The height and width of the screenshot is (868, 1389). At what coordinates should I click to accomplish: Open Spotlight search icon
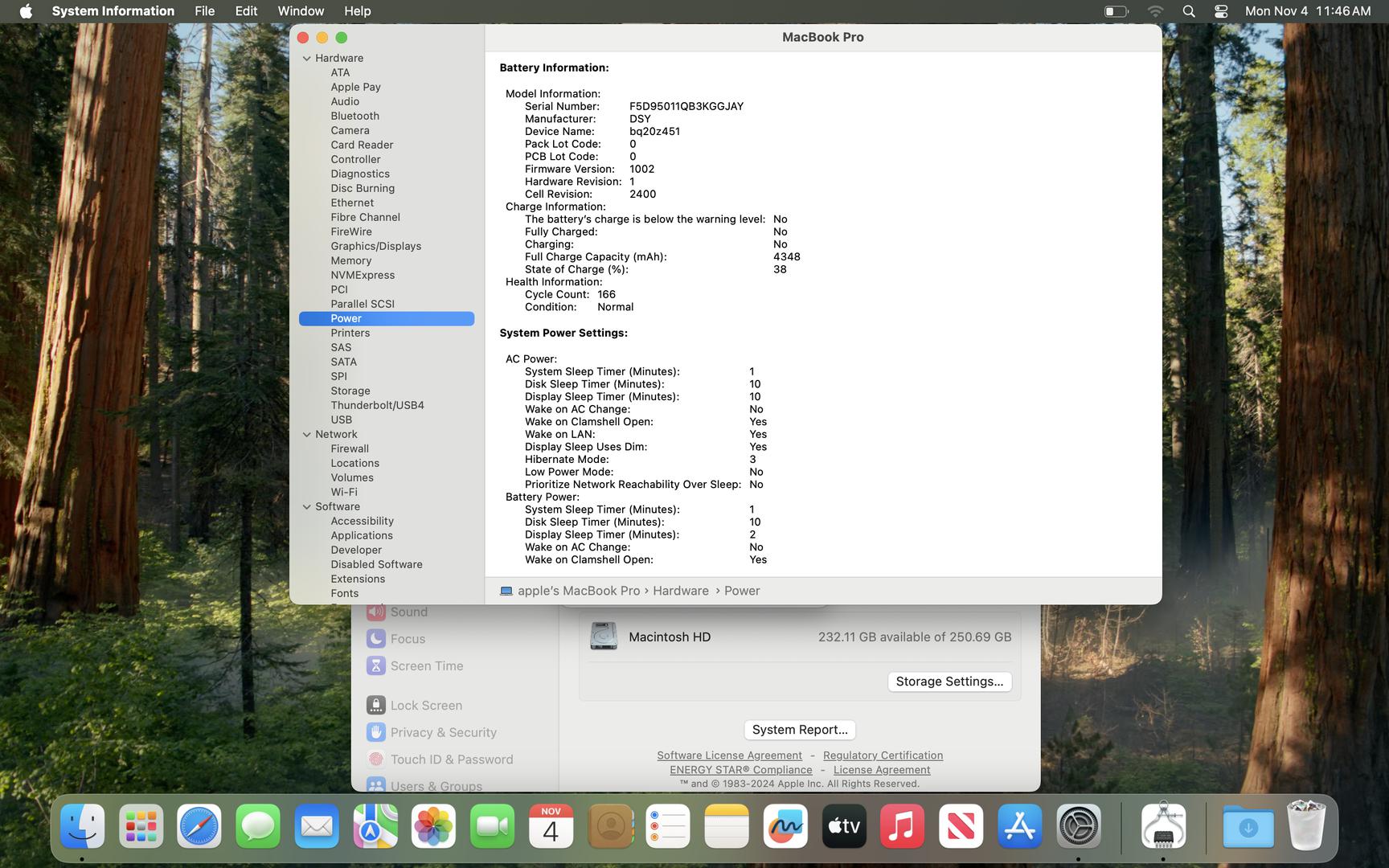[1189, 11]
